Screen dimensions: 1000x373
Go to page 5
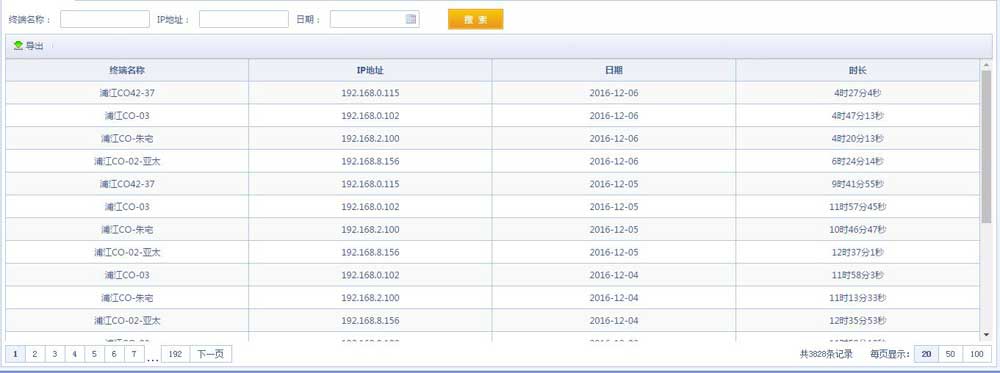(94, 354)
